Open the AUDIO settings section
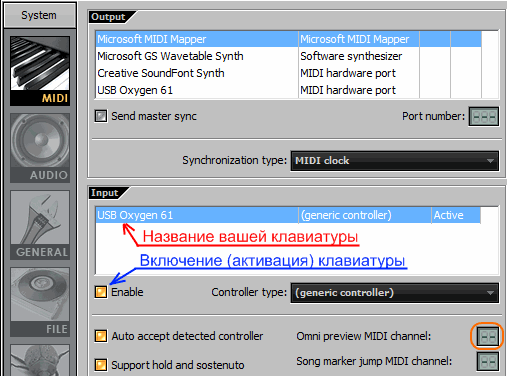 tap(40, 148)
